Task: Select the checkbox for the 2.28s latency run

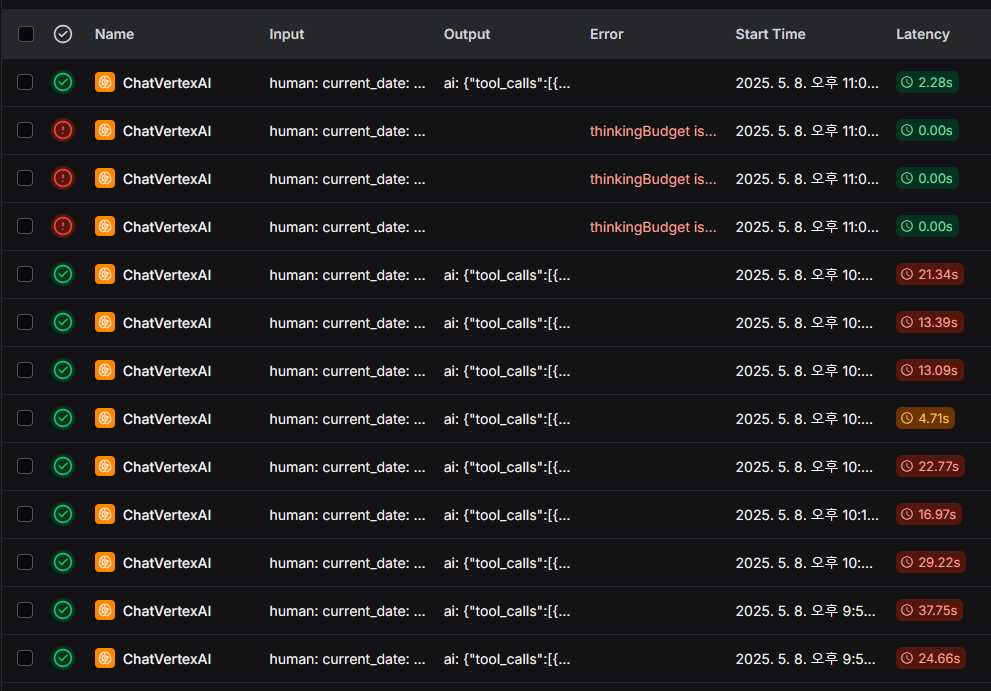Action: coord(25,82)
